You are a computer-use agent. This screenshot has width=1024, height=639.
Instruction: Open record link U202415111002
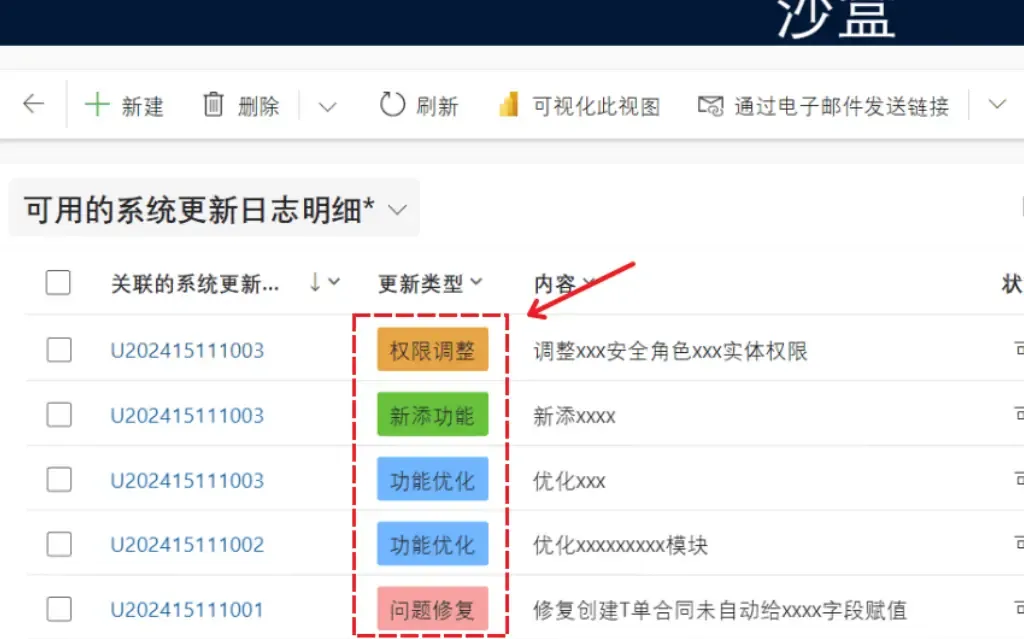click(187, 545)
